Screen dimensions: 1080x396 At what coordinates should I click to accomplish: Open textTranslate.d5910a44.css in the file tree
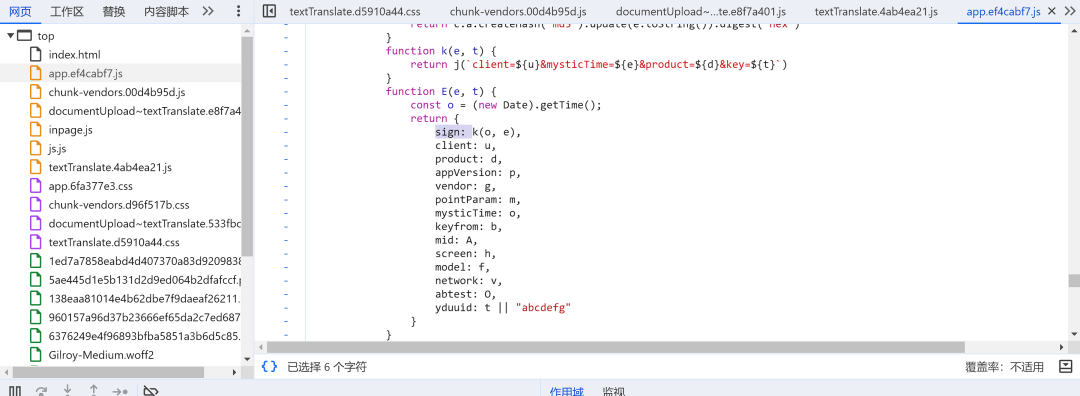(x=114, y=242)
